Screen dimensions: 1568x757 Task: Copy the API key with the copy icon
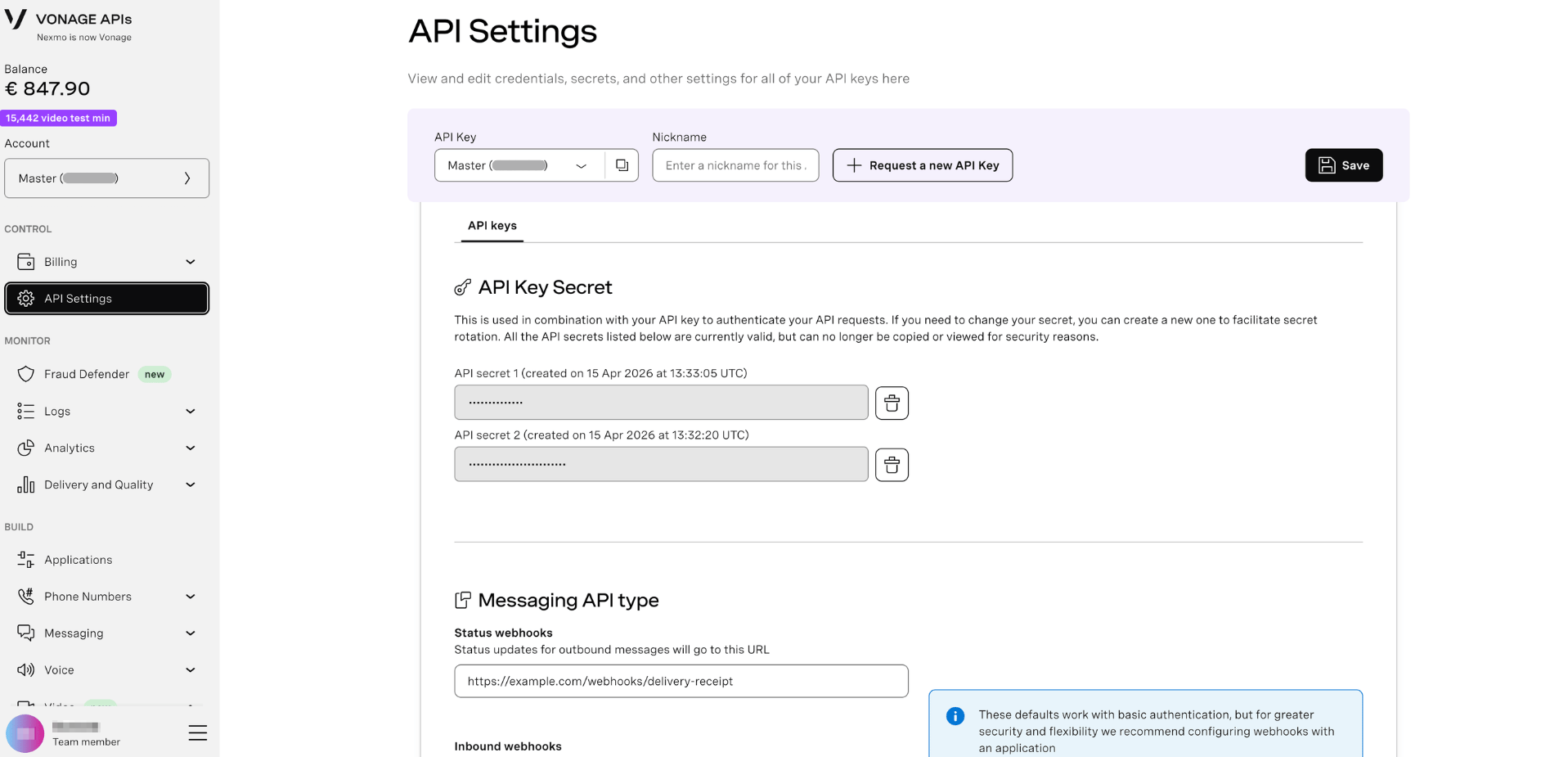(x=622, y=165)
